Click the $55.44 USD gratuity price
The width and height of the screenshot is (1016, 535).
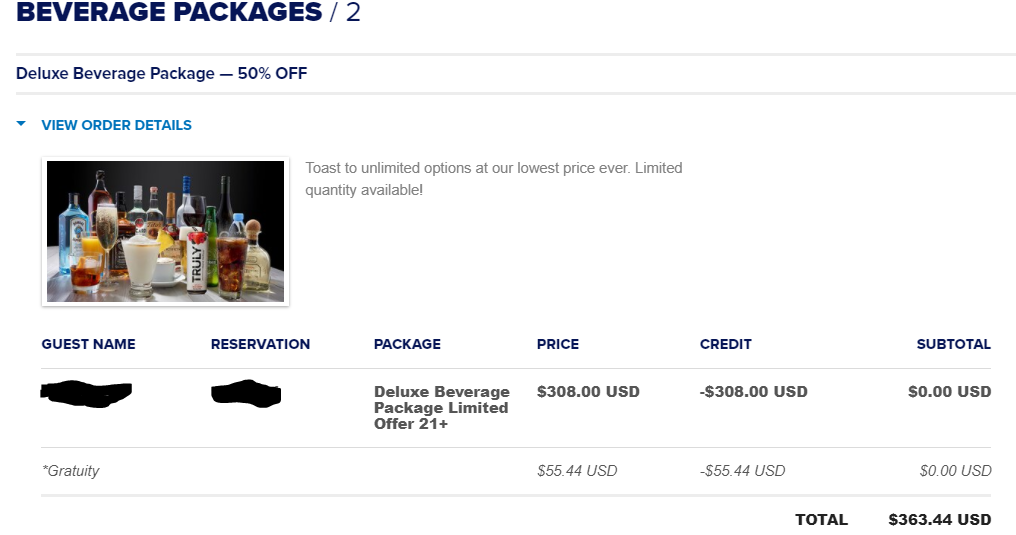(577, 471)
